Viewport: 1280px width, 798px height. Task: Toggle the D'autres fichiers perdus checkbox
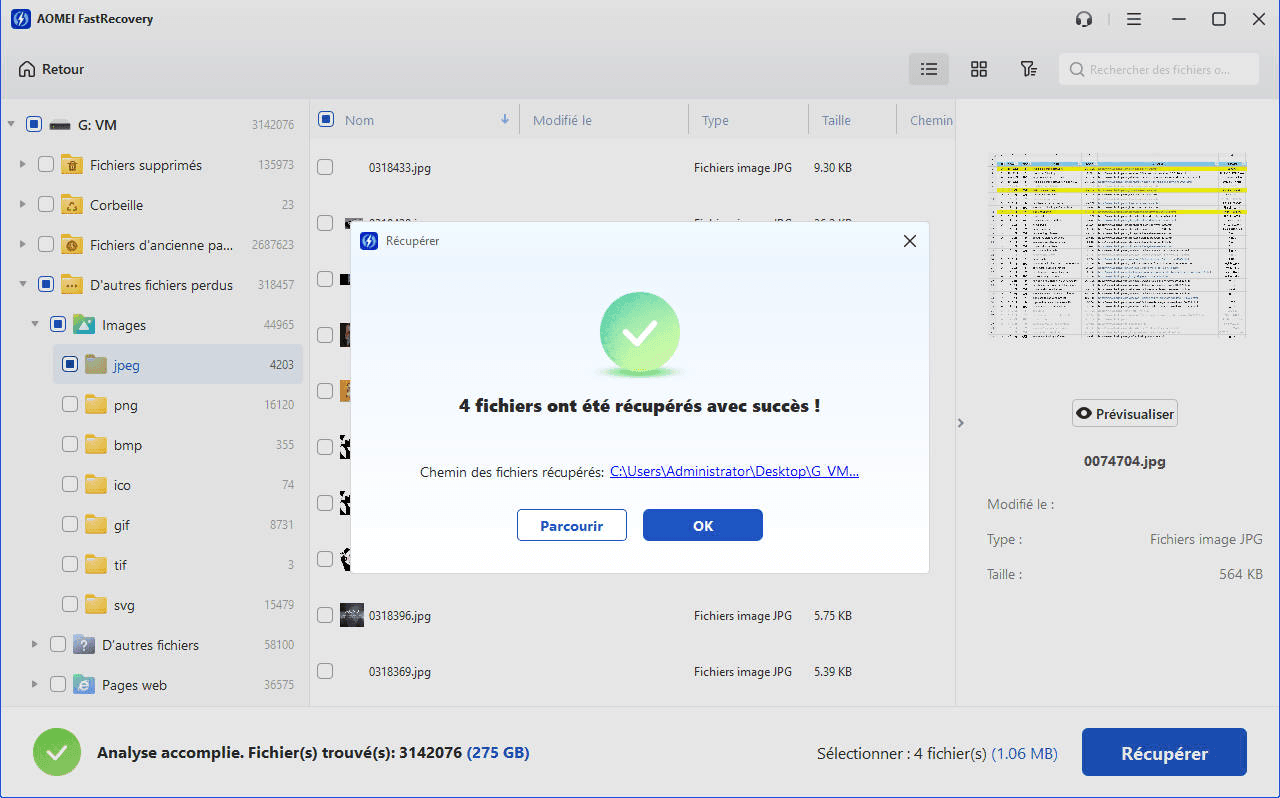coord(45,285)
